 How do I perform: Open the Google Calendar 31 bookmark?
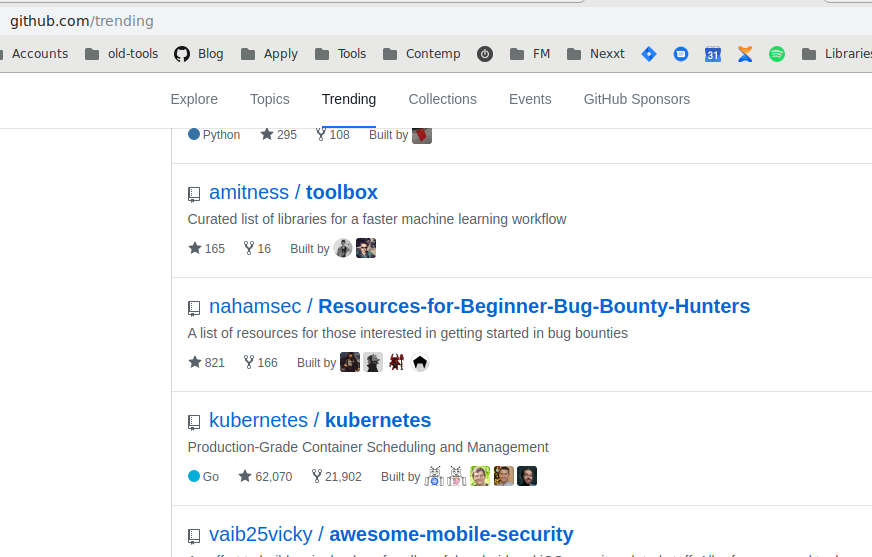click(x=713, y=54)
